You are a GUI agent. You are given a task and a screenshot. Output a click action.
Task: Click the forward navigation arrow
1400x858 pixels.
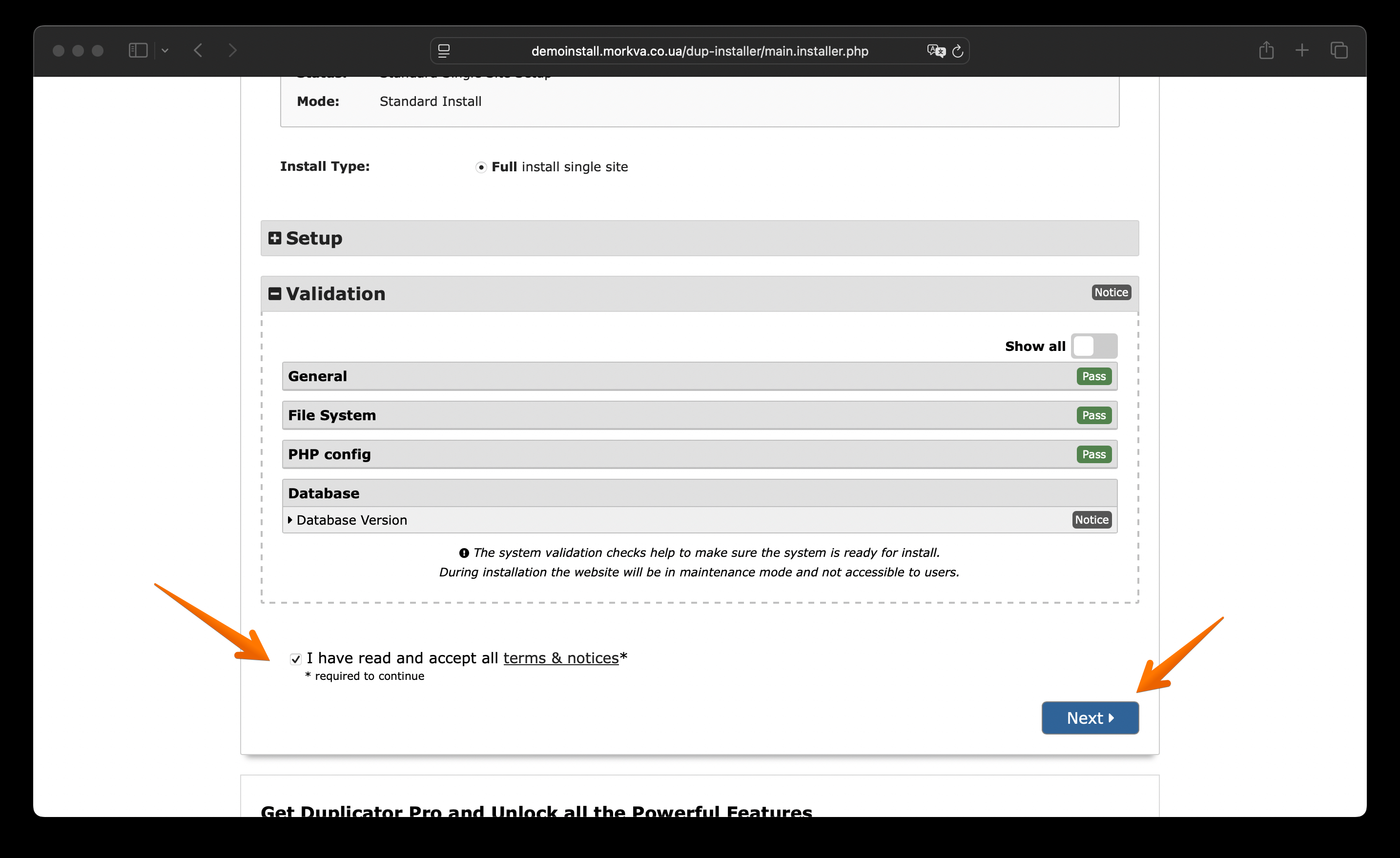click(x=232, y=51)
